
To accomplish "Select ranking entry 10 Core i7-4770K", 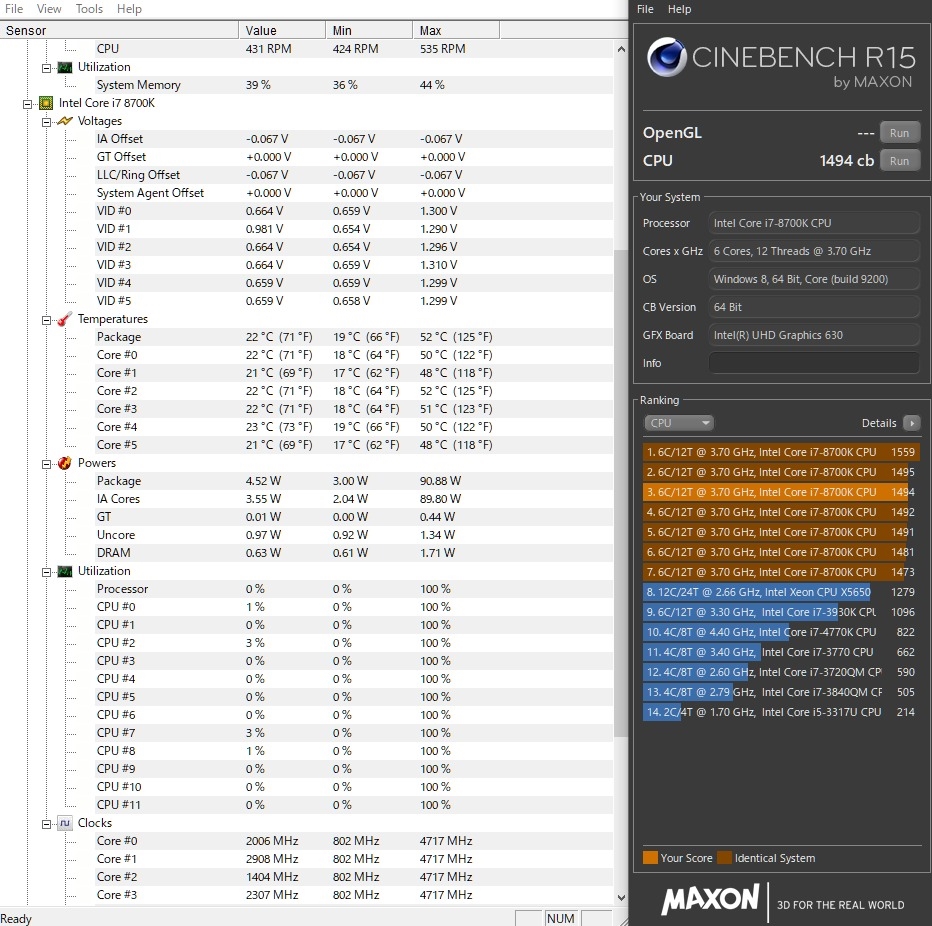I will [x=781, y=632].
